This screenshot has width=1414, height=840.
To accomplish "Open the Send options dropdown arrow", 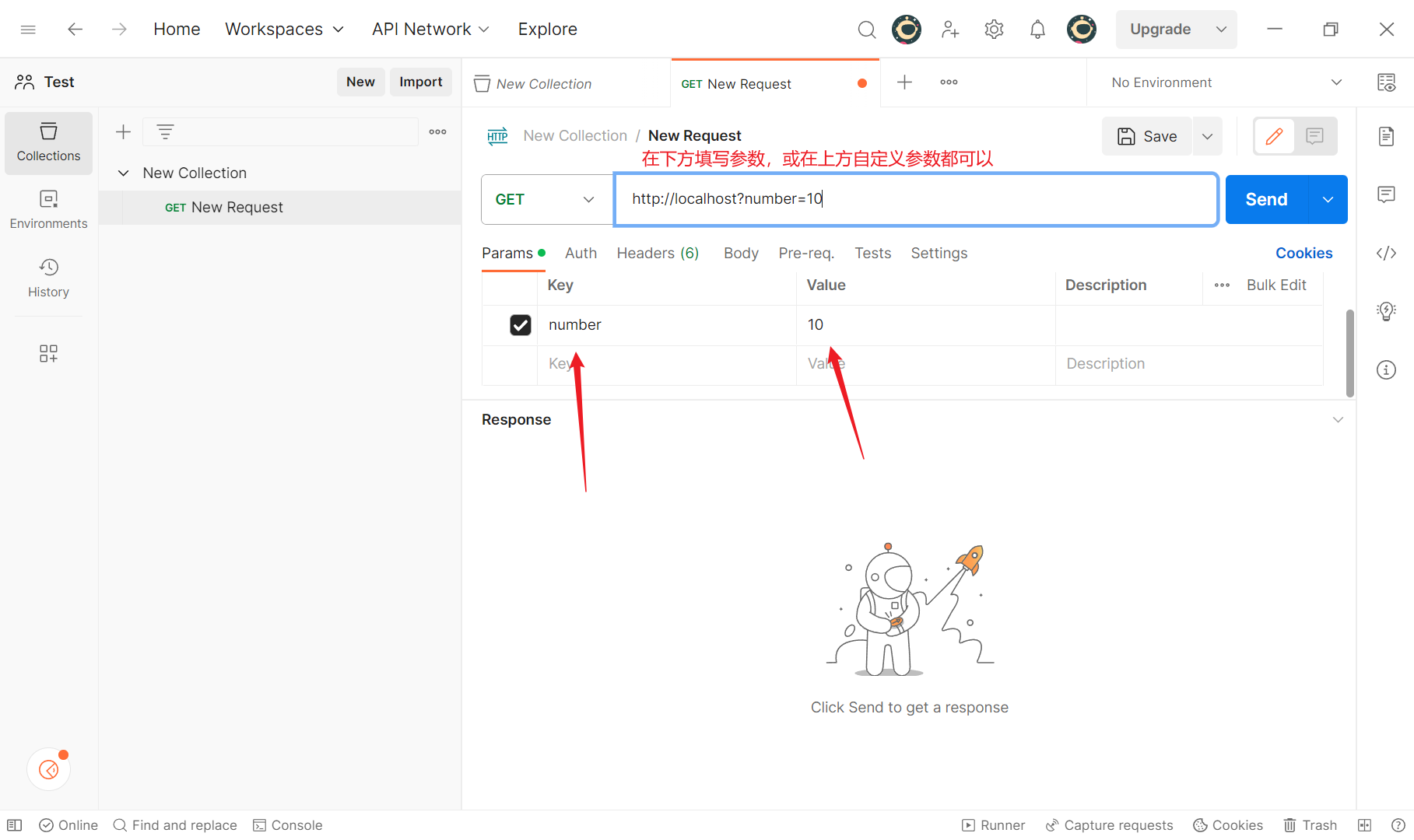I will 1328,200.
